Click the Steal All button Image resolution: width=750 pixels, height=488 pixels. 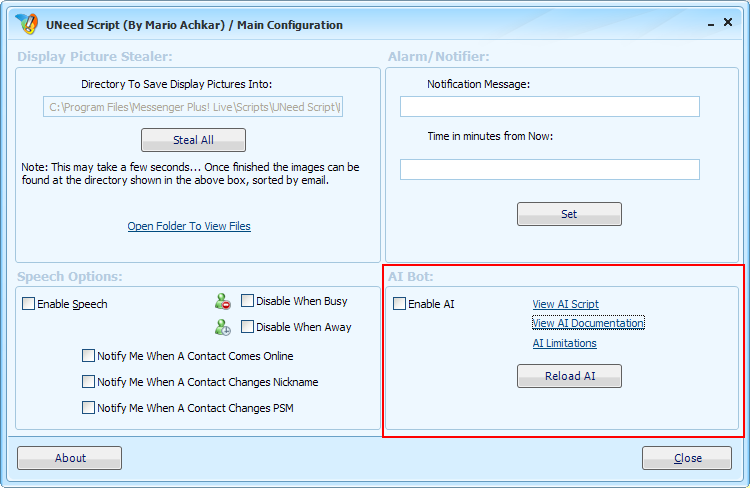point(193,140)
